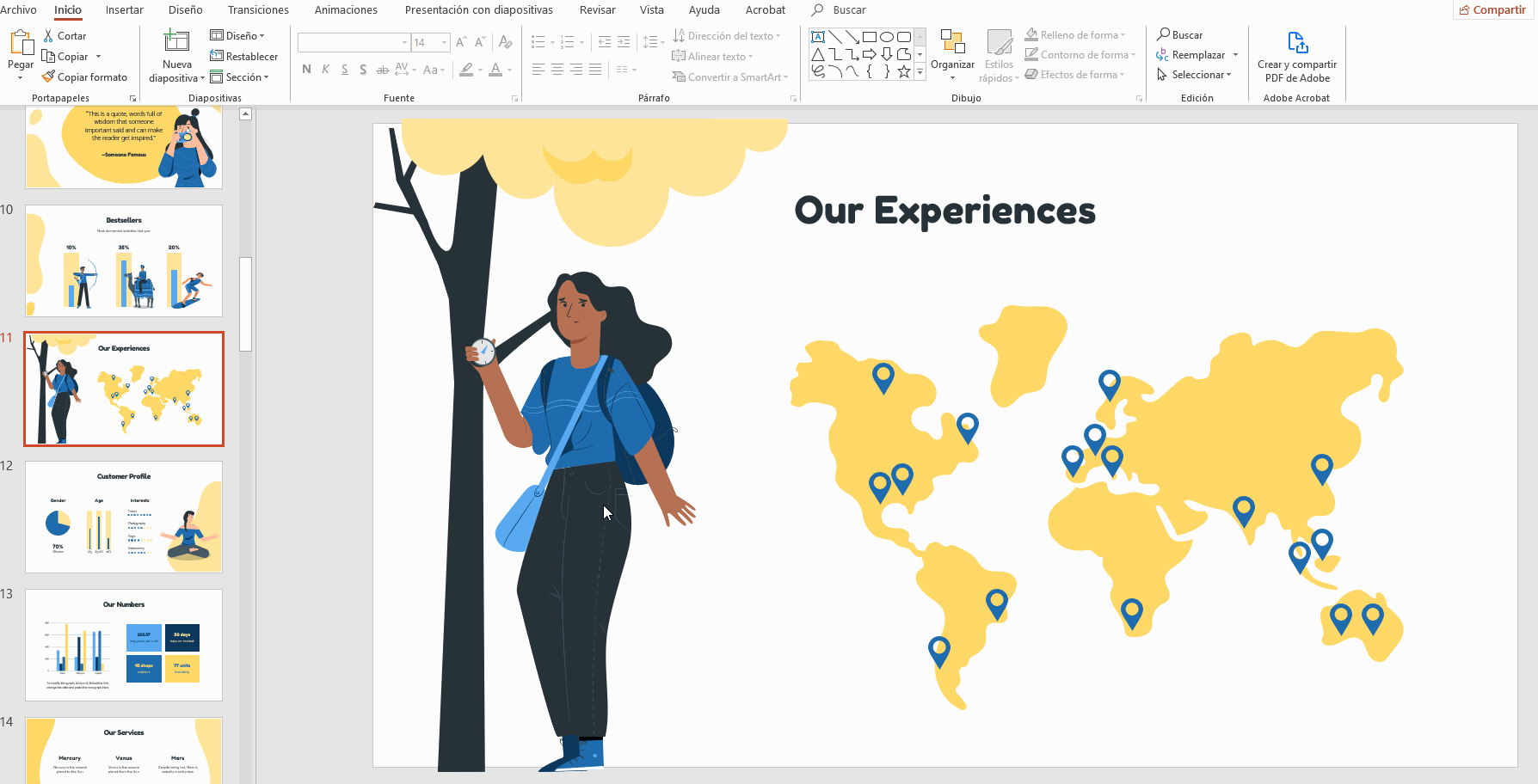Expand the shapes gallery more arrow
This screenshot has height=784, width=1538.
(x=920, y=72)
